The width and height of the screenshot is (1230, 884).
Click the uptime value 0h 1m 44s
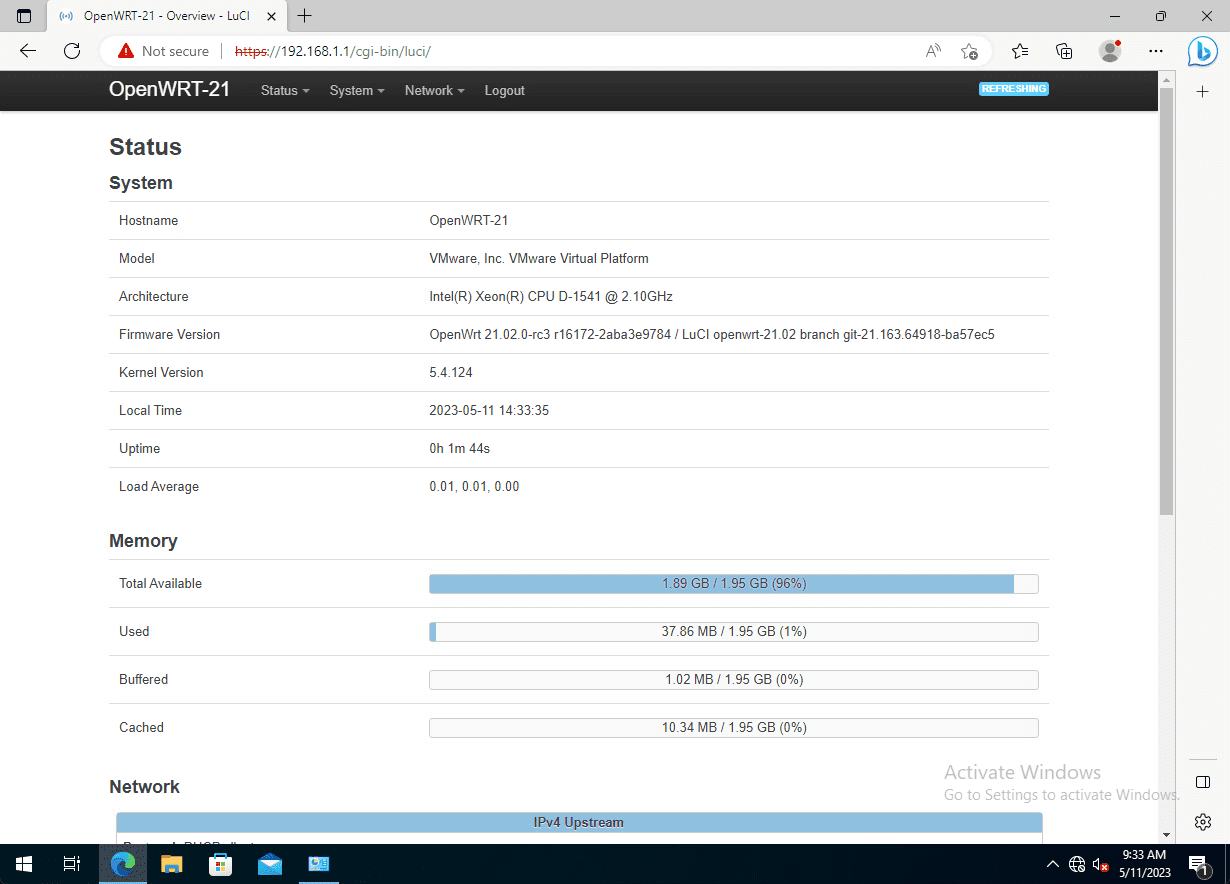pyautogui.click(x=460, y=448)
